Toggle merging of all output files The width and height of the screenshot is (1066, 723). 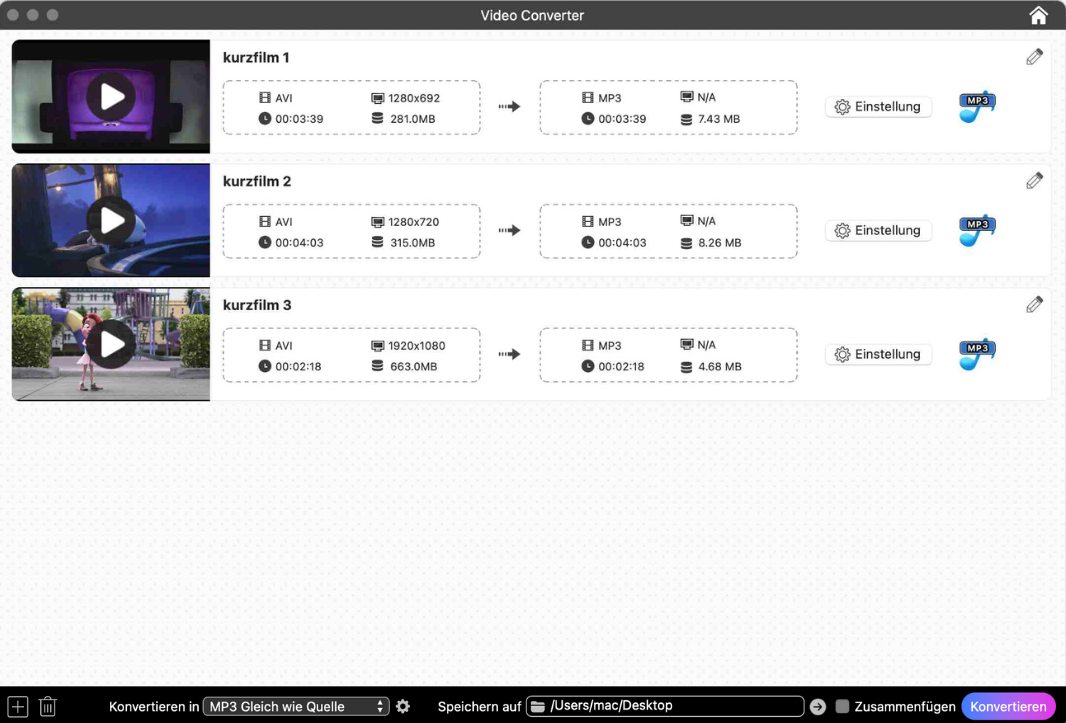click(843, 705)
